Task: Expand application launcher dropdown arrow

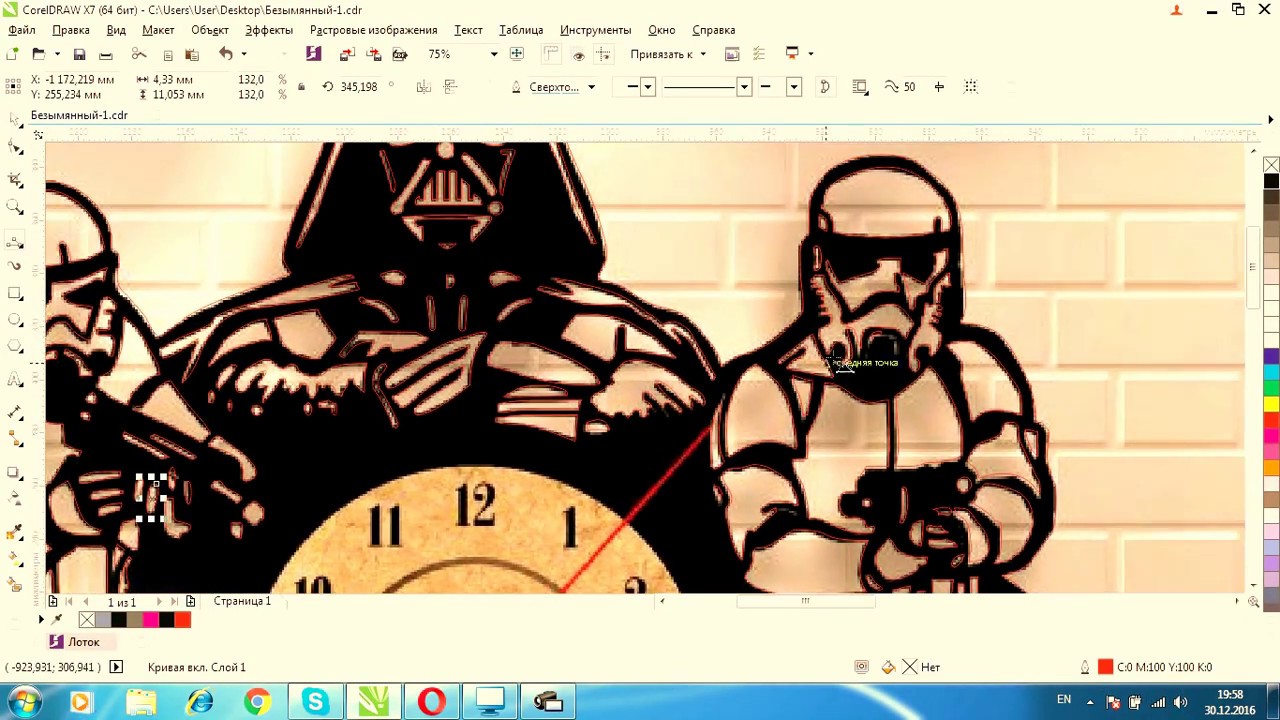Action: pyautogui.click(x=811, y=54)
